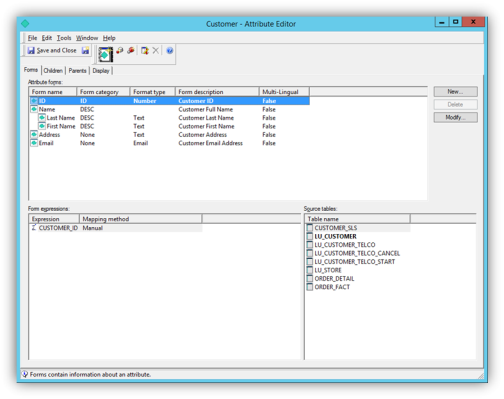
Task: Toggle the LU_CUSTOMER source table checkbox
Action: (x=310, y=236)
